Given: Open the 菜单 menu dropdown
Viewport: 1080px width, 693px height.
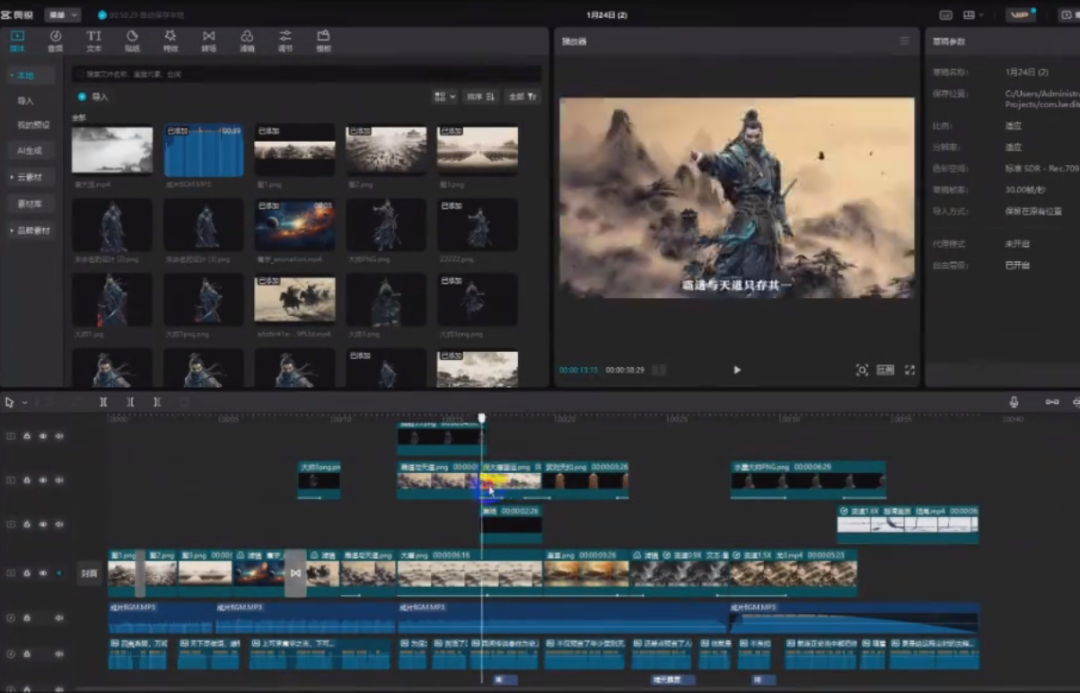Looking at the screenshot, I should pos(63,14).
